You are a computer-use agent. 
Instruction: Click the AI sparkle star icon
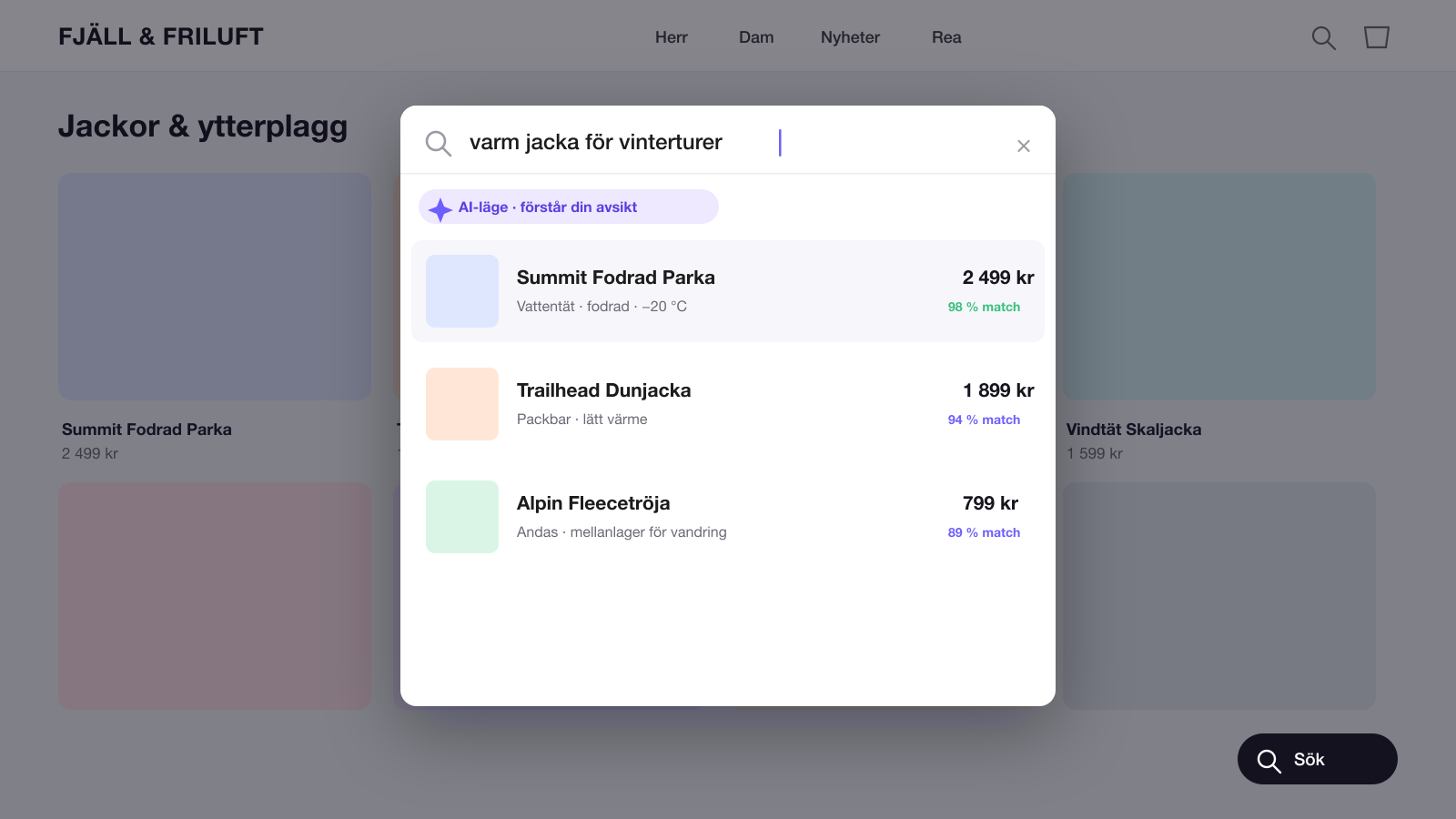pyautogui.click(x=440, y=208)
